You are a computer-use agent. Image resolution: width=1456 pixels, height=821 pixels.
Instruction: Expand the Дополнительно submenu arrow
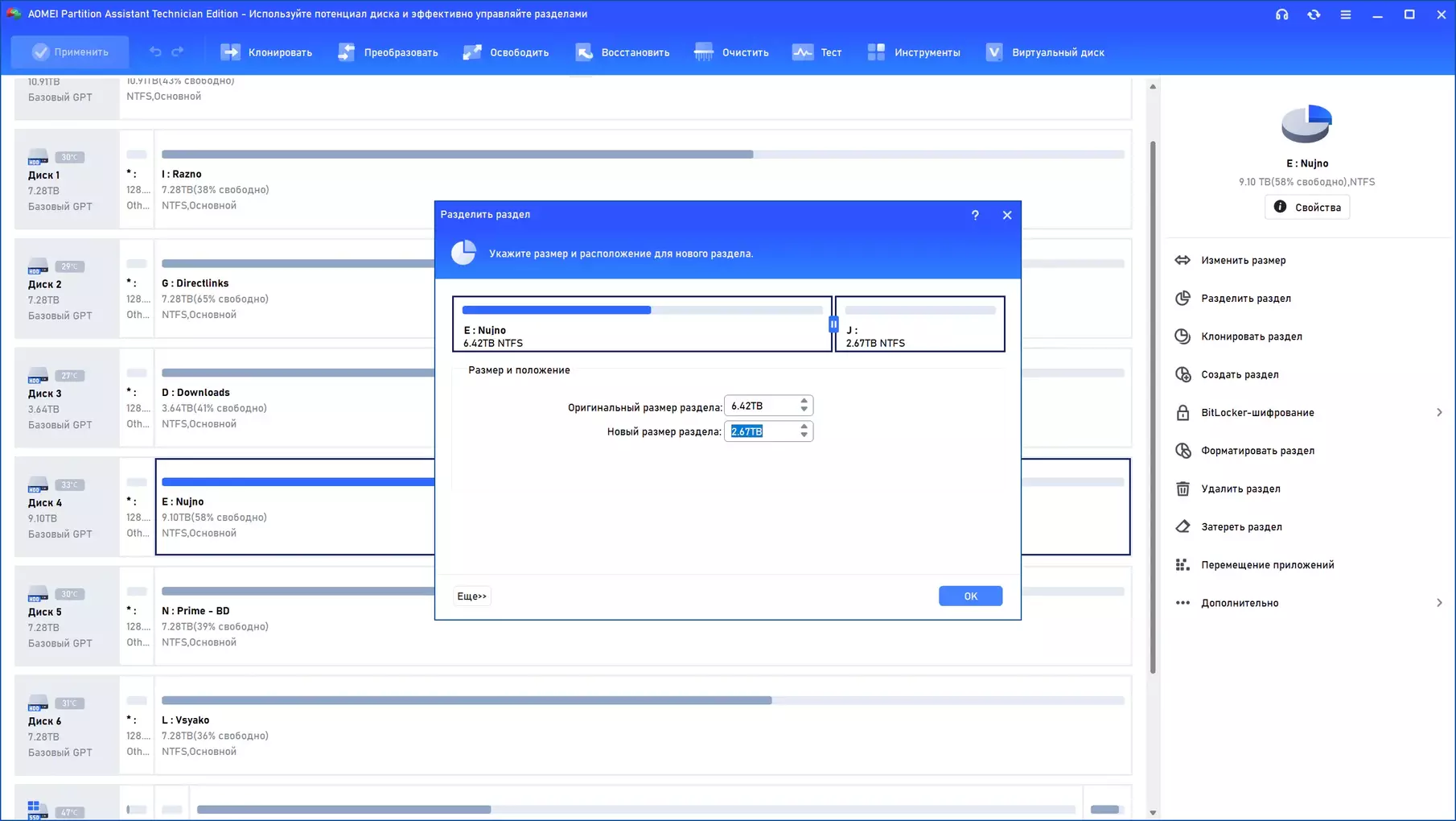pos(1439,603)
